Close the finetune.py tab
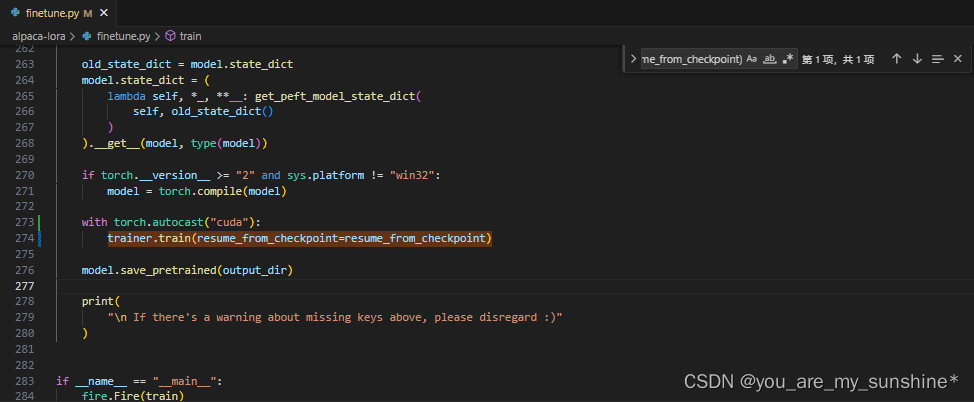 click(x=104, y=12)
